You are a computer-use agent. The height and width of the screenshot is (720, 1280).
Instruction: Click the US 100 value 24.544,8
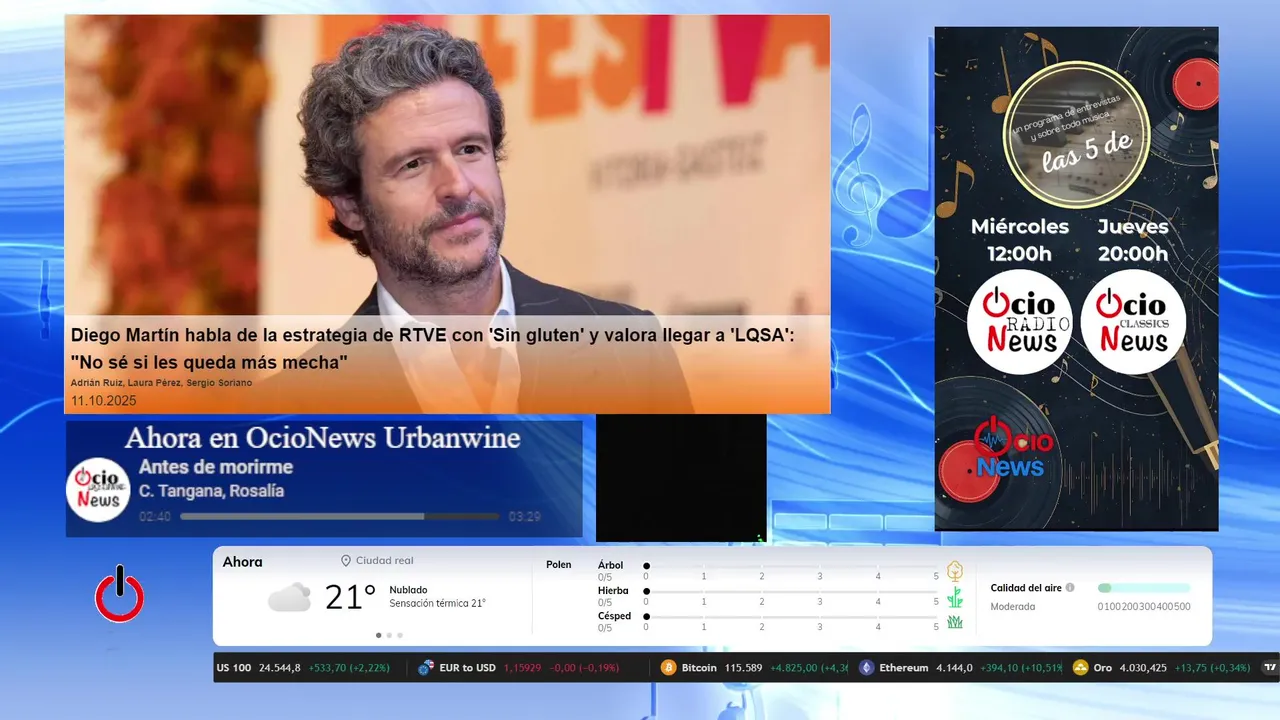pos(279,668)
